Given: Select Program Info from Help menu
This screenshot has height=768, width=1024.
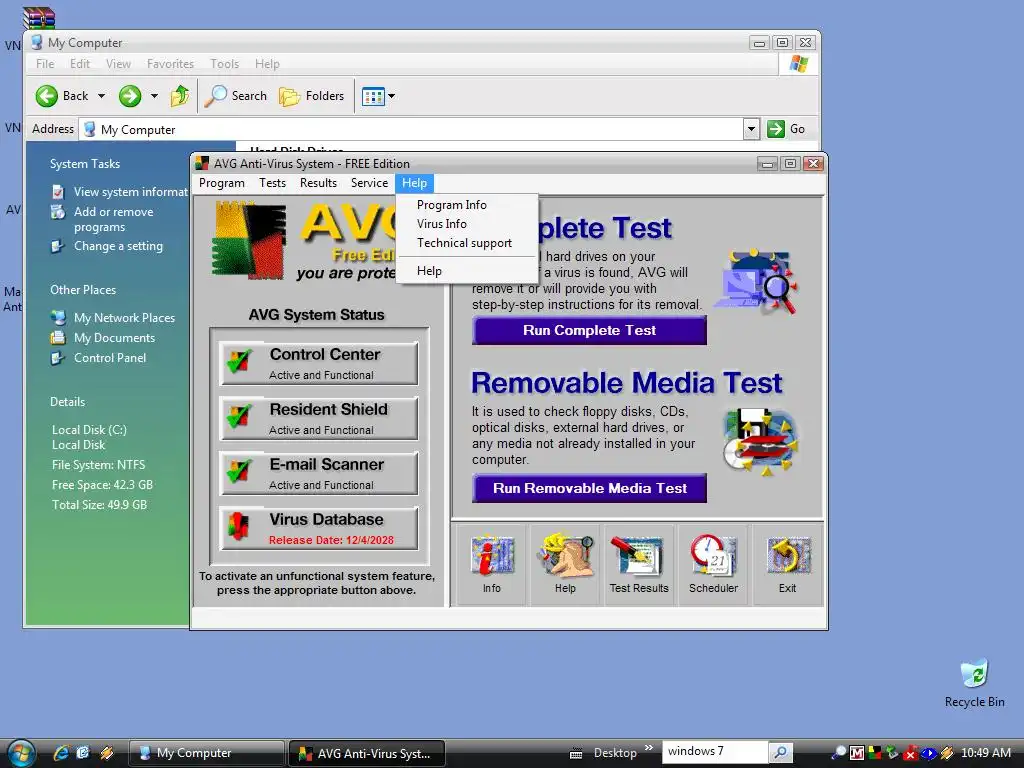Looking at the screenshot, I should [x=452, y=205].
